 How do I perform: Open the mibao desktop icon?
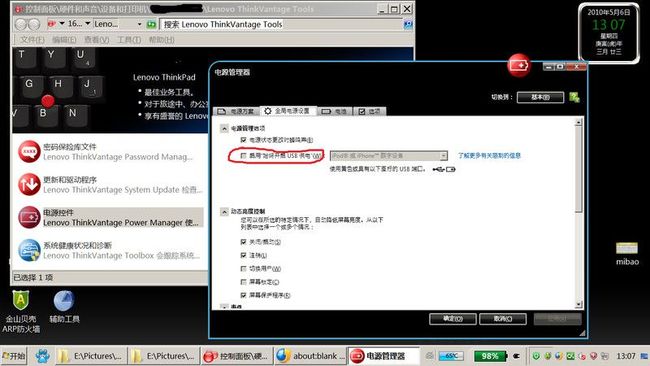[627, 253]
